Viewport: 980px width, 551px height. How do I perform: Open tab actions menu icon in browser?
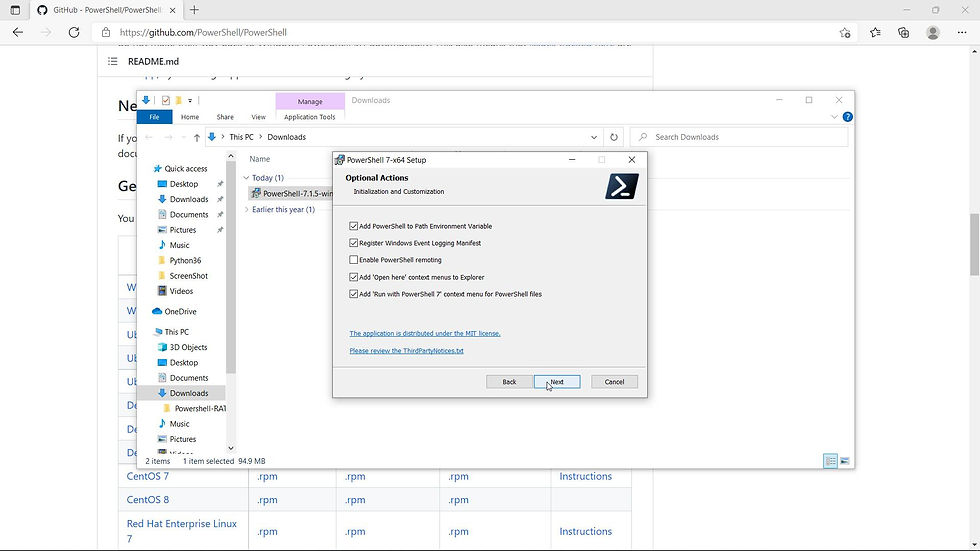click(15, 10)
